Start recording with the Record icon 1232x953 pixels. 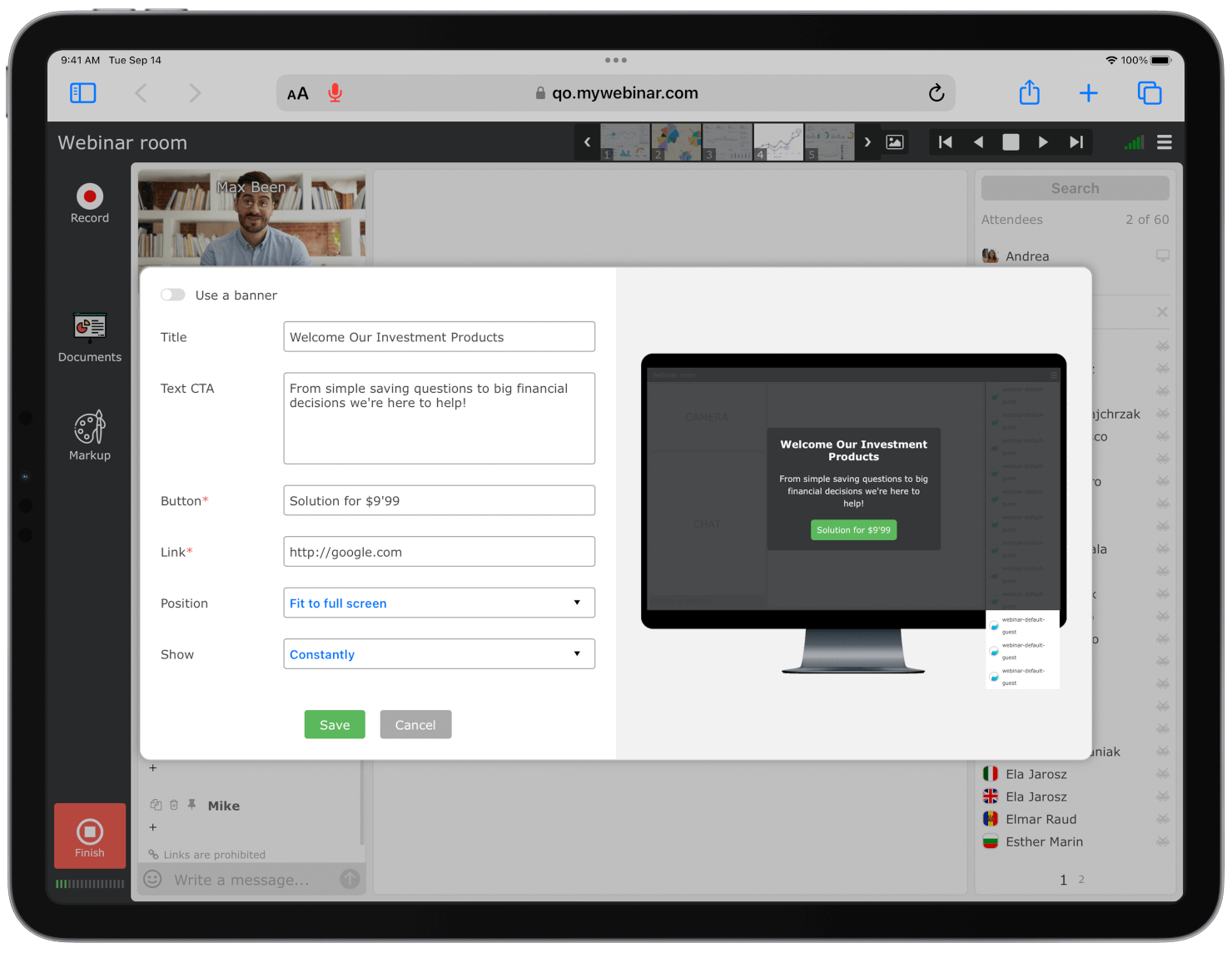(89, 197)
